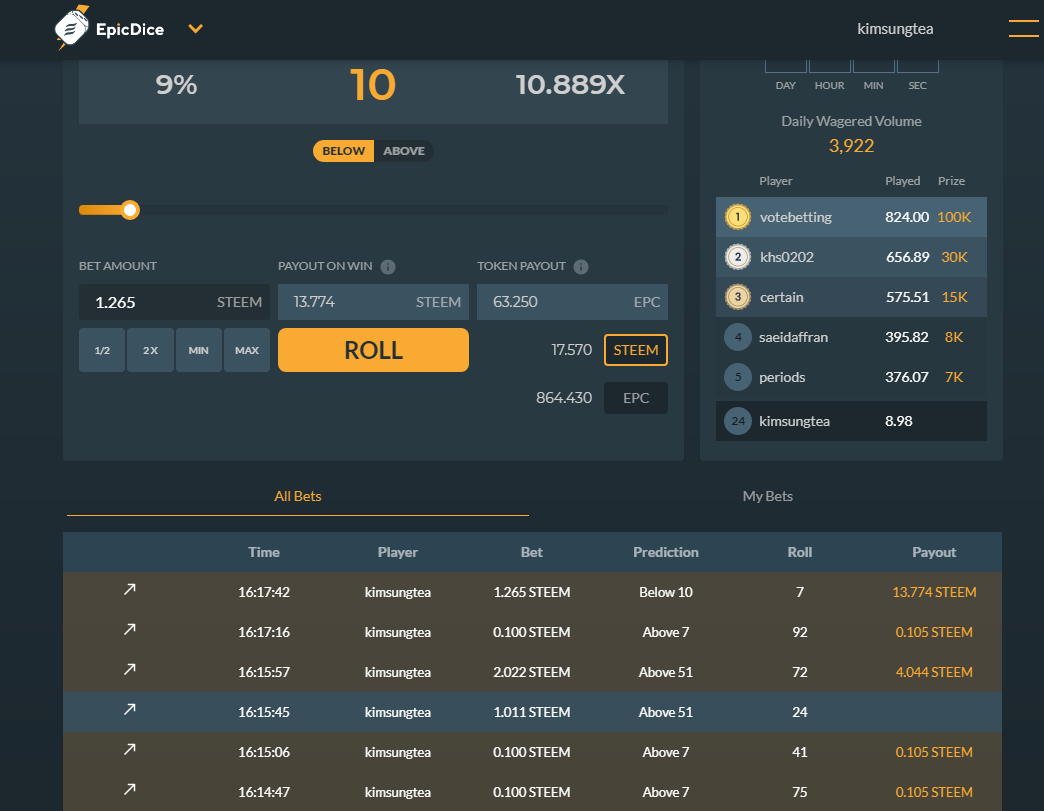
Task: Halve the bet with the 1/2 button
Action: pos(102,350)
